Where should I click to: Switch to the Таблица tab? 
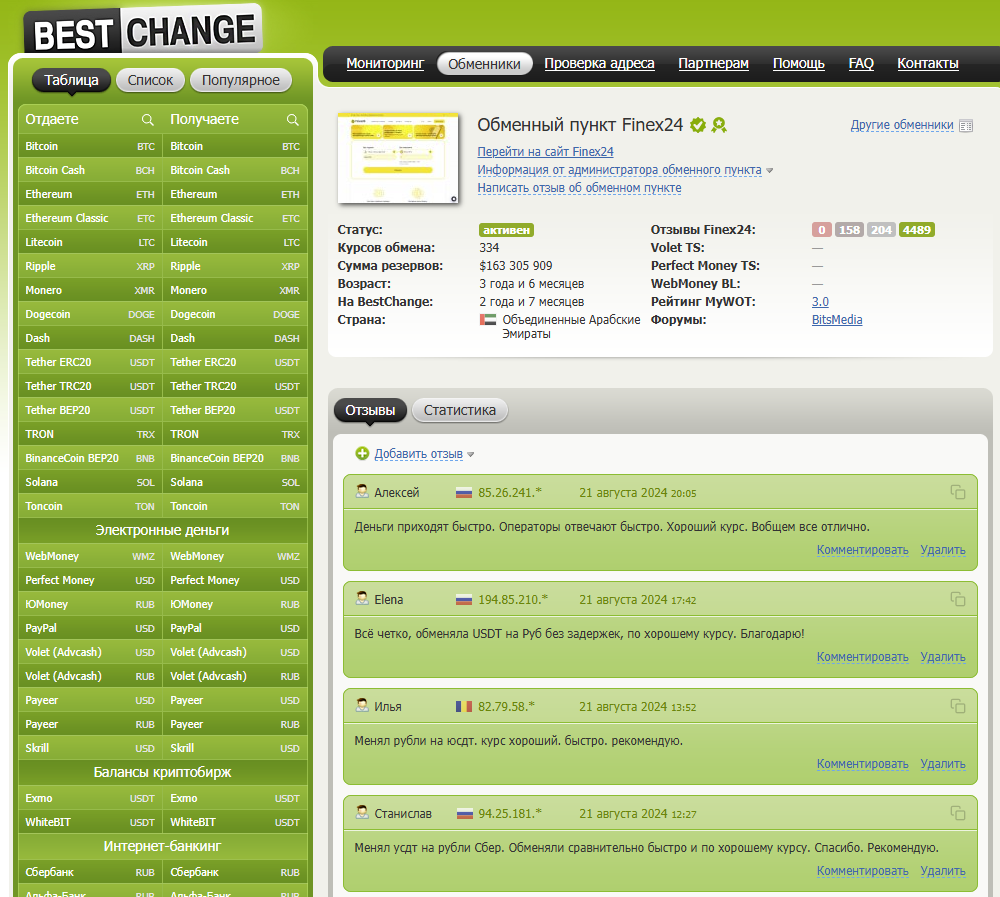coord(71,80)
